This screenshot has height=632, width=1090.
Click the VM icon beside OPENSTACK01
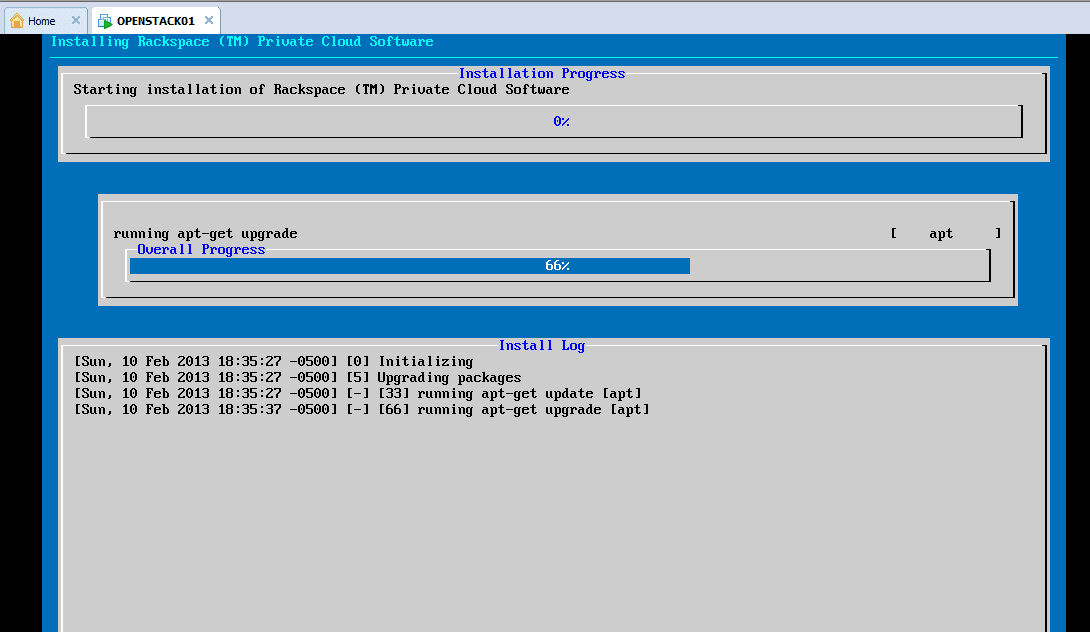click(x=105, y=21)
